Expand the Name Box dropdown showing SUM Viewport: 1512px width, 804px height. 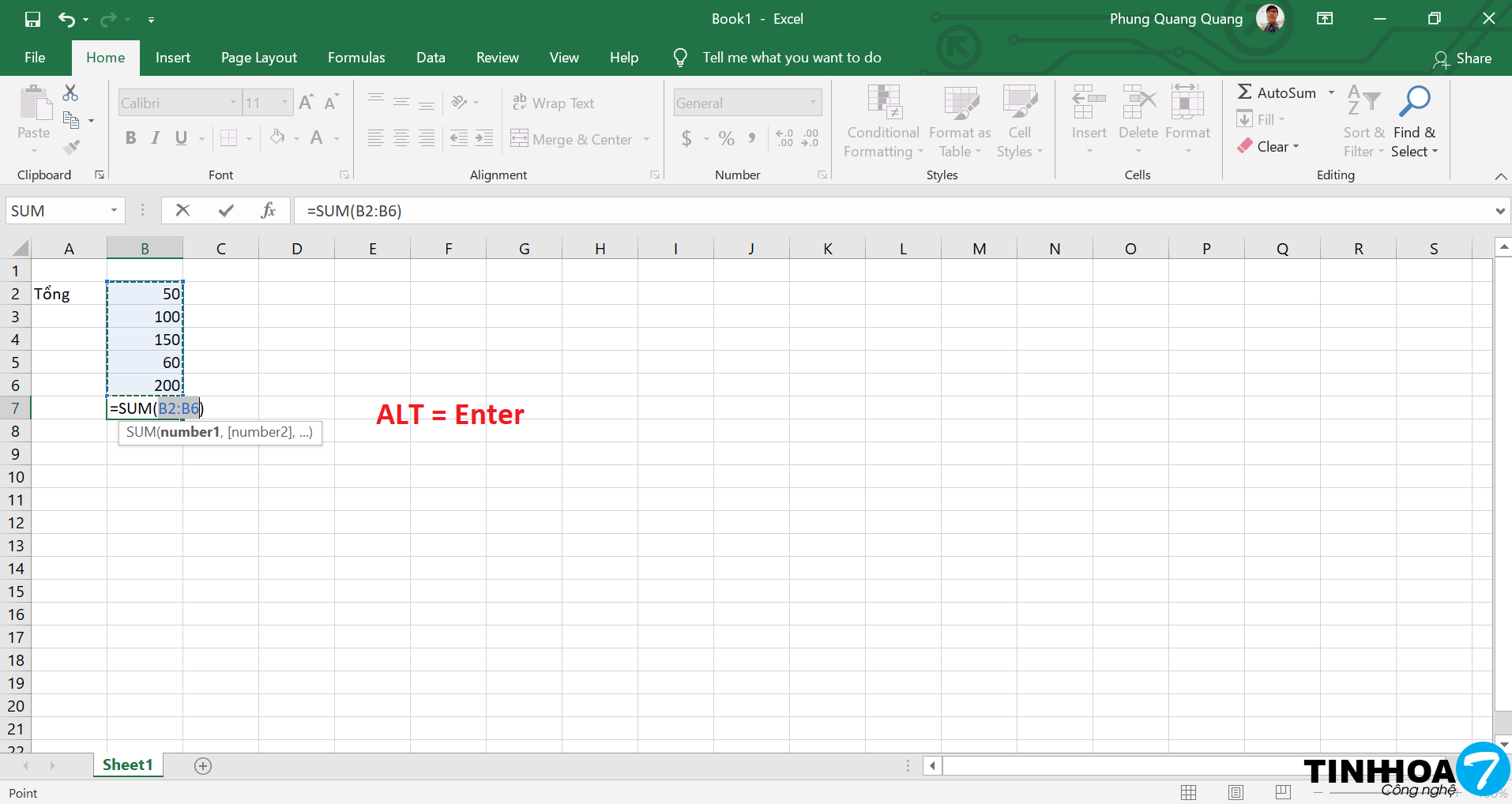114,210
